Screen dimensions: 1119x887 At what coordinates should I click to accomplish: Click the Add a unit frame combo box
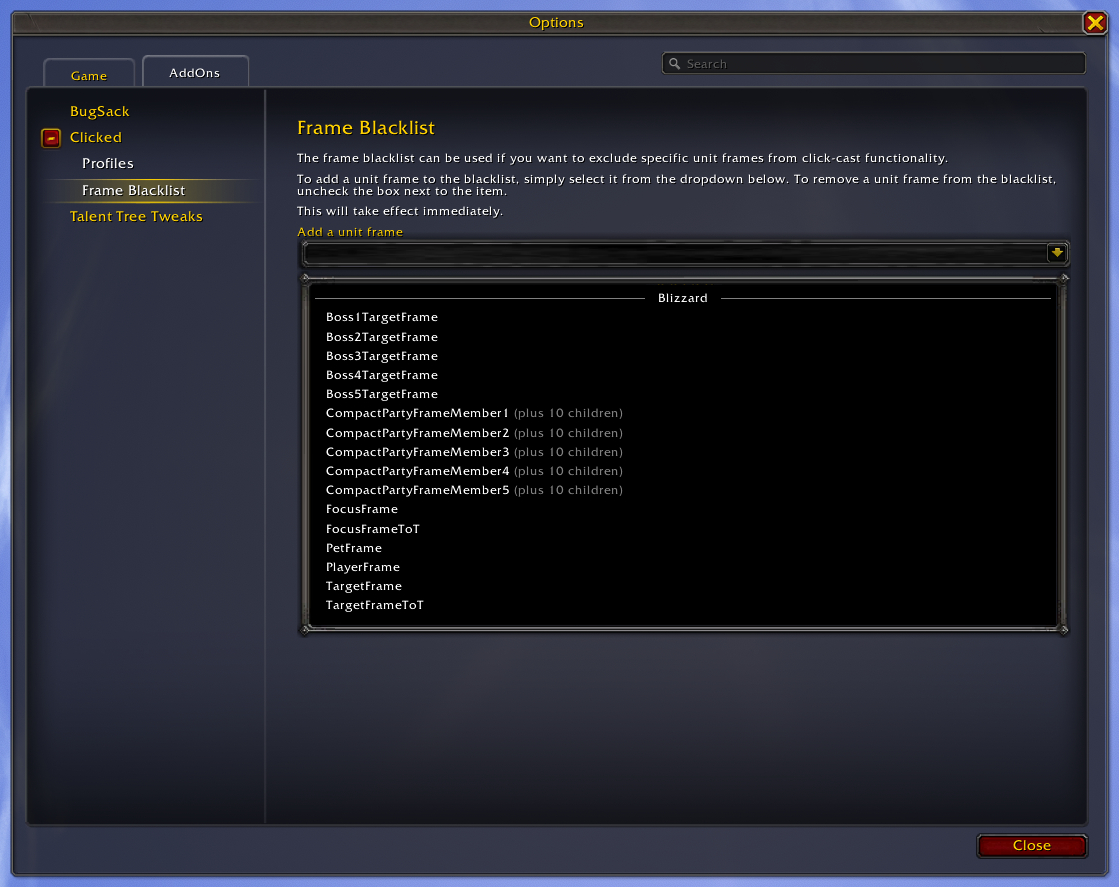(685, 253)
